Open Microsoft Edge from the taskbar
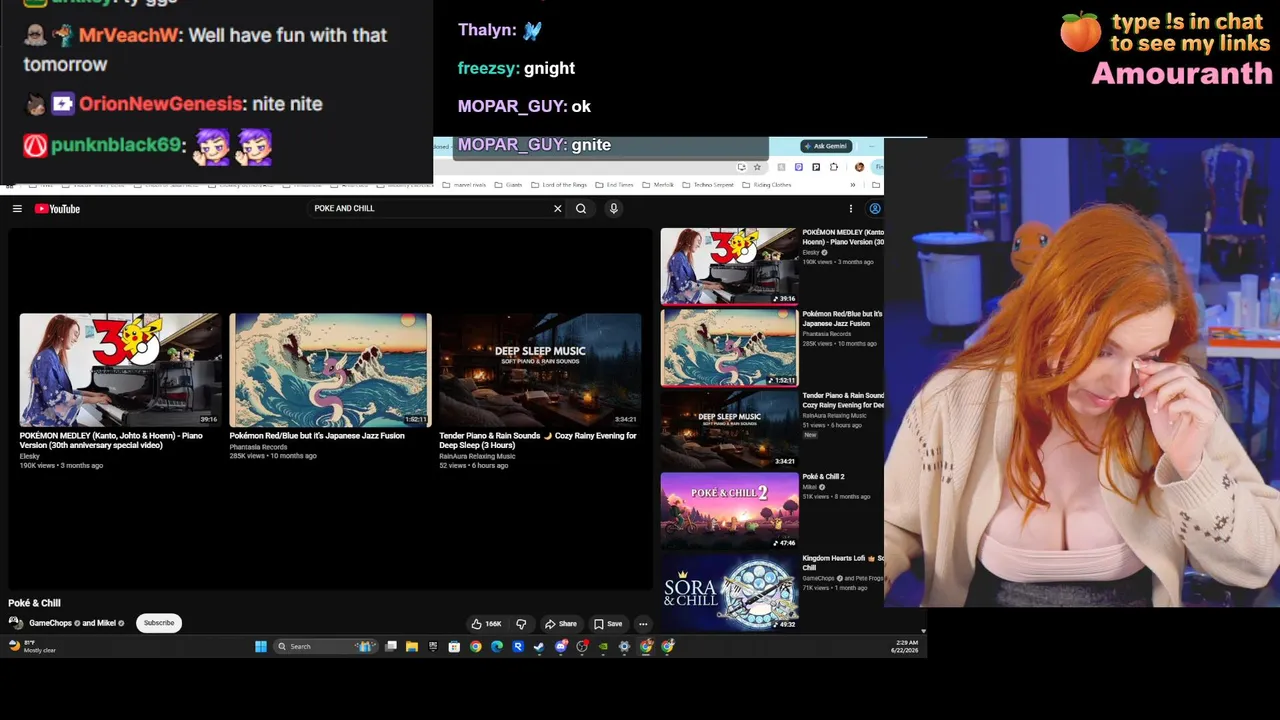Image resolution: width=1280 pixels, height=720 pixels. [497, 647]
